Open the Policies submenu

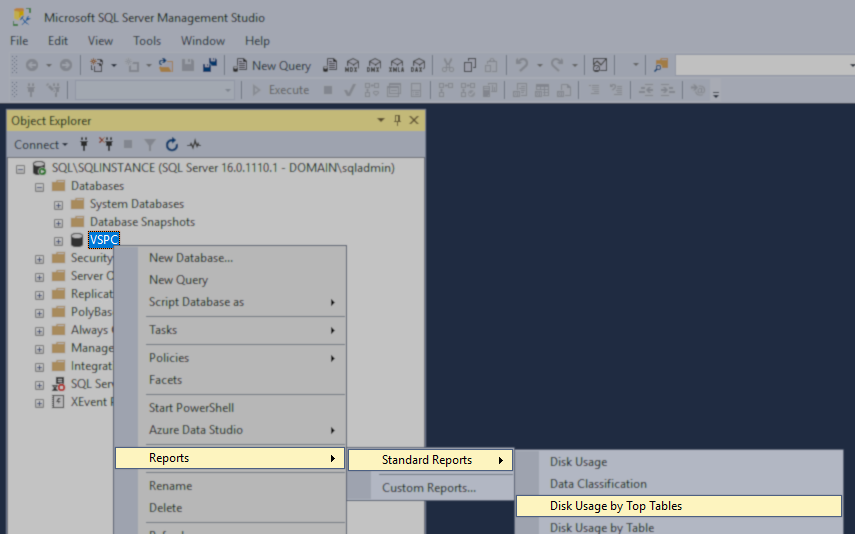230,358
